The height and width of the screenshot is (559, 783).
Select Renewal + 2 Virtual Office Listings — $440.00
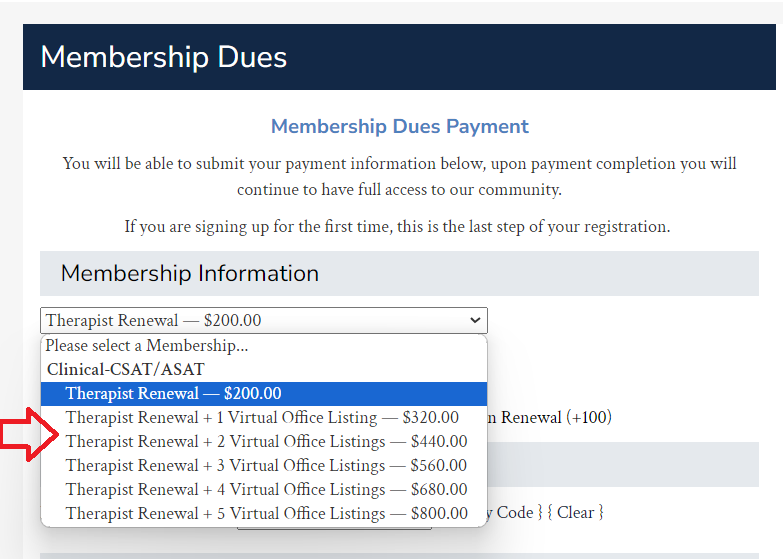pyautogui.click(x=266, y=441)
